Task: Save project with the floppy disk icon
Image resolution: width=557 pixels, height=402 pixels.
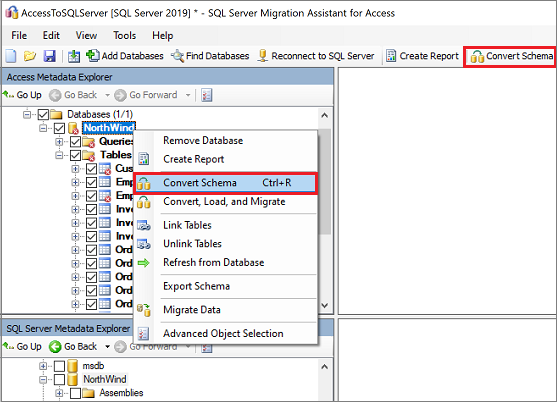Action: pos(49,56)
